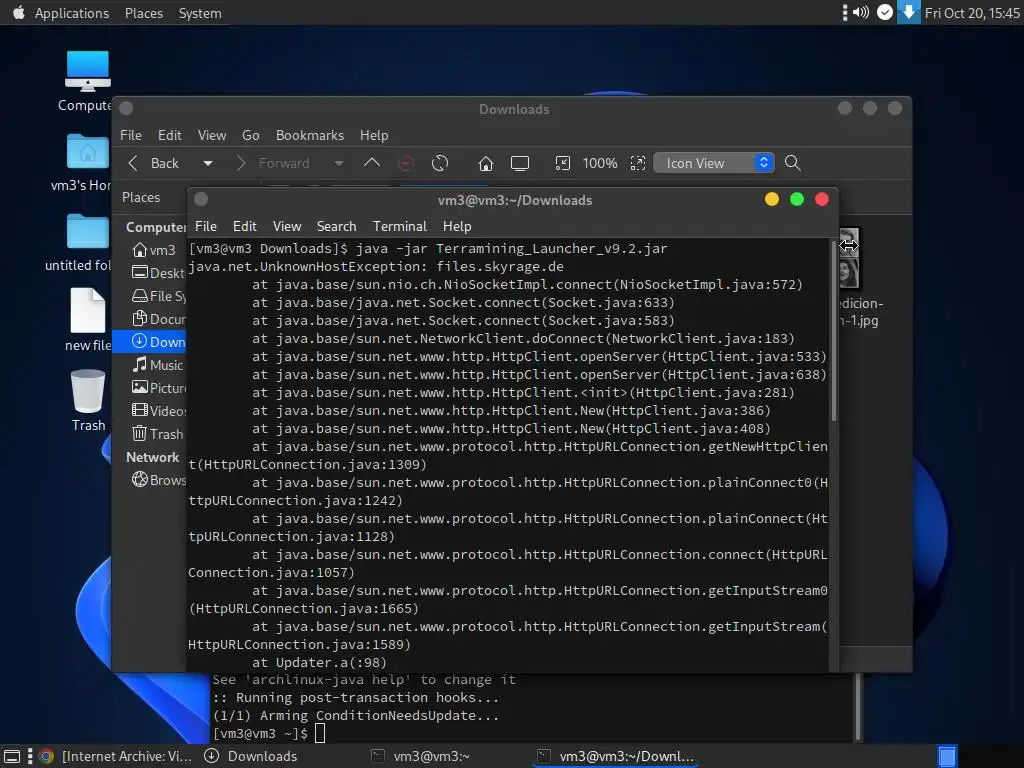
Task: Open the terminal Help menu
Action: [457, 226]
